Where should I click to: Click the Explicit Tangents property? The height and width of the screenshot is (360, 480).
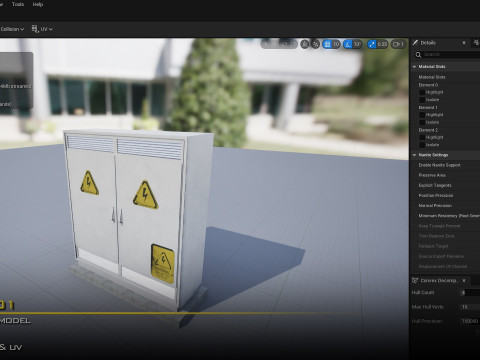pyautogui.click(x=435, y=185)
